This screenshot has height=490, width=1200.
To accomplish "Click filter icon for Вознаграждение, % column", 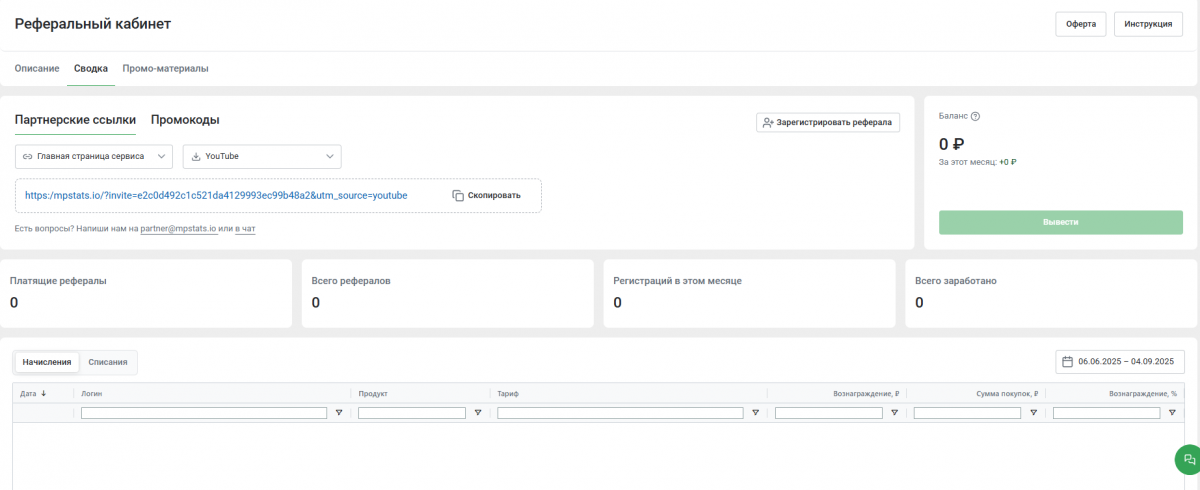I will [x=1172, y=413].
